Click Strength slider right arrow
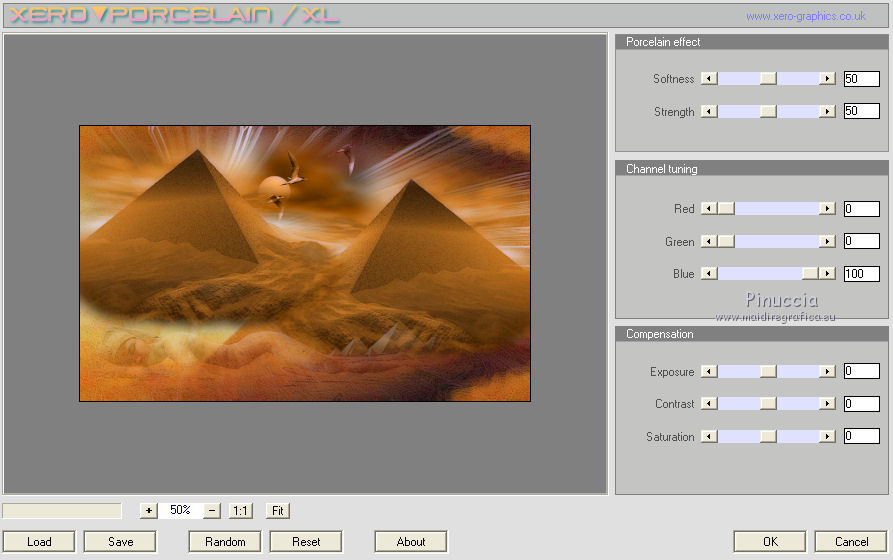Image resolution: width=893 pixels, height=560 pixels. [x=827, y=111]
